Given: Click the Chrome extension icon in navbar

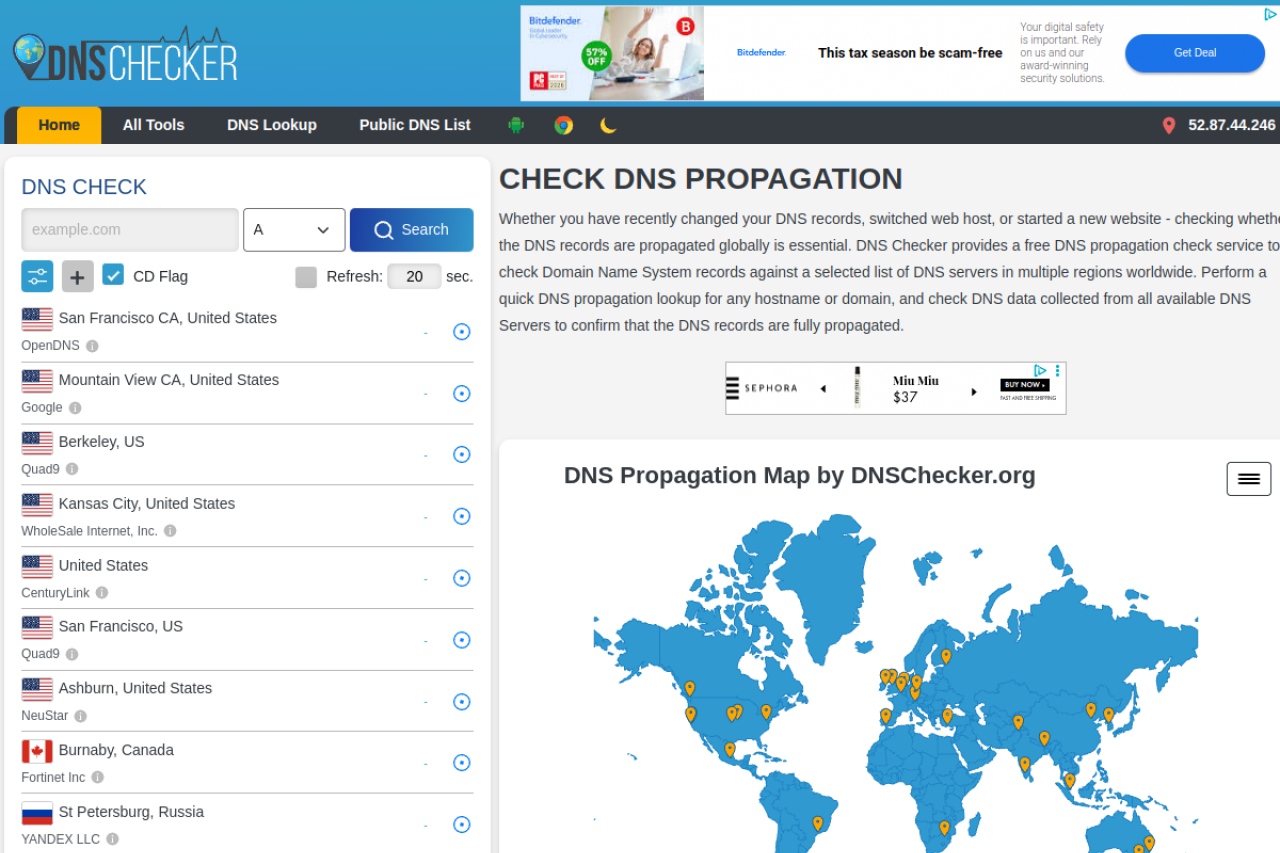Looking at the screenshot, I should coord(564,125).
